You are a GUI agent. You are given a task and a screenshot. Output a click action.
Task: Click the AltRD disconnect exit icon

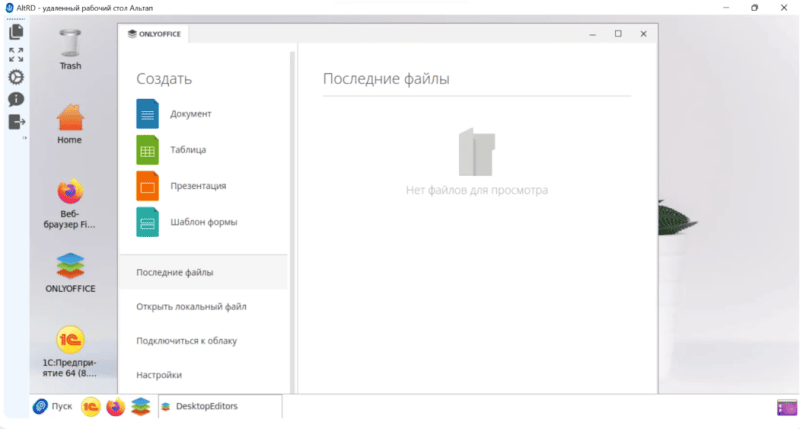click(x=16, y=122)
